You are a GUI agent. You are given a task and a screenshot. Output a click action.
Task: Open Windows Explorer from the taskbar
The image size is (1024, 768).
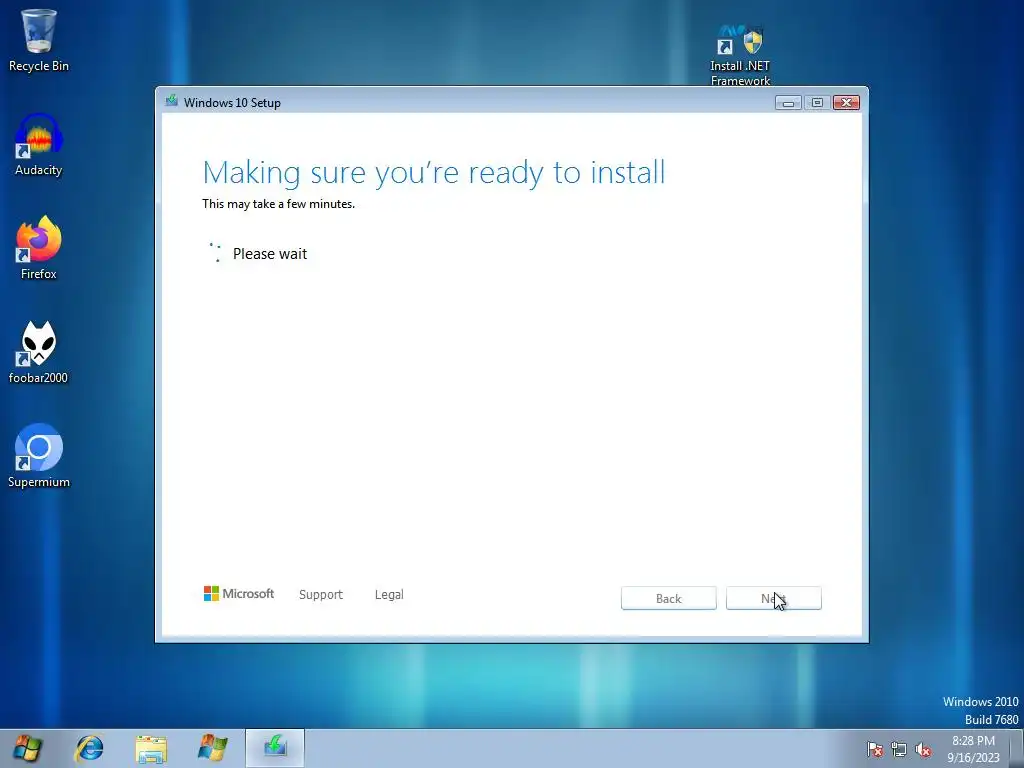(x=151, y=748)
